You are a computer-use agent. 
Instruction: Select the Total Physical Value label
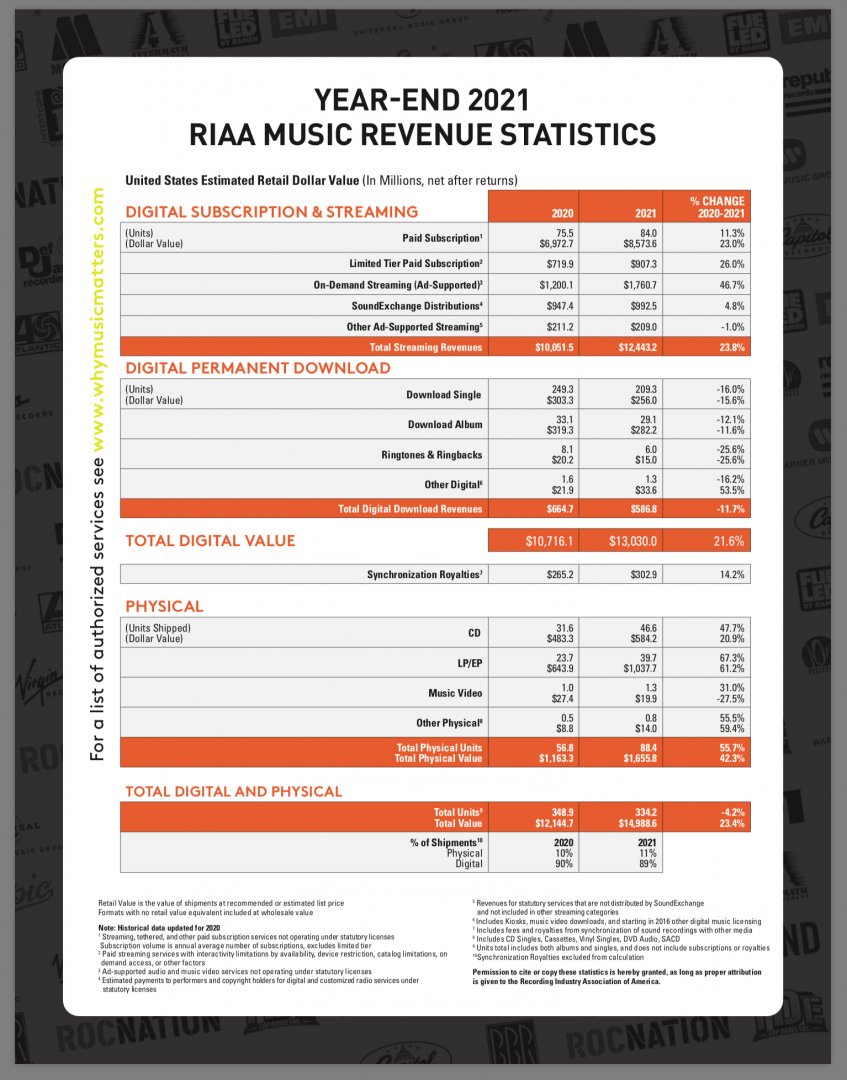point(438,758)
